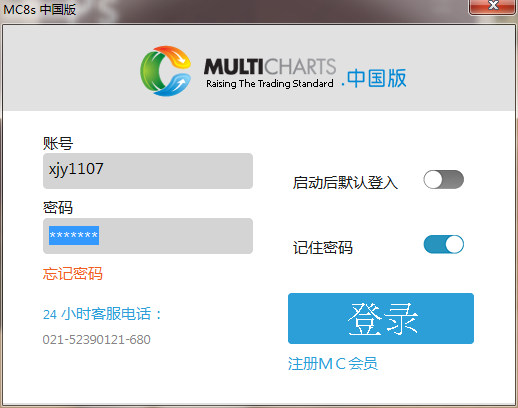Click the MULTICHARTS wordmark text

point(270,66)
